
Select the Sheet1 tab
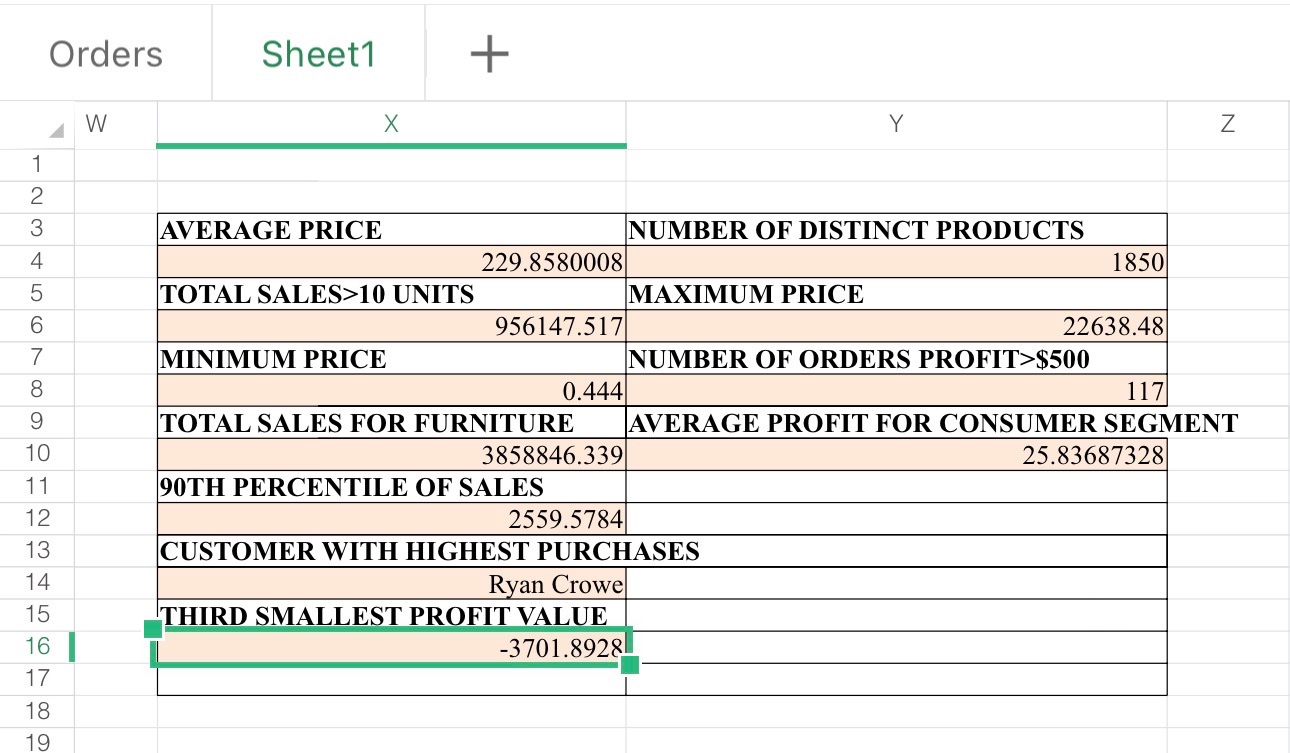point(318,54)
